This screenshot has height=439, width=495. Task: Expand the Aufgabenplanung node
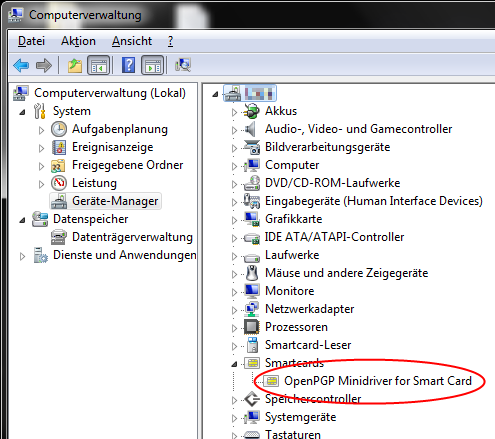pyautogui.click(x=41, y=130)
